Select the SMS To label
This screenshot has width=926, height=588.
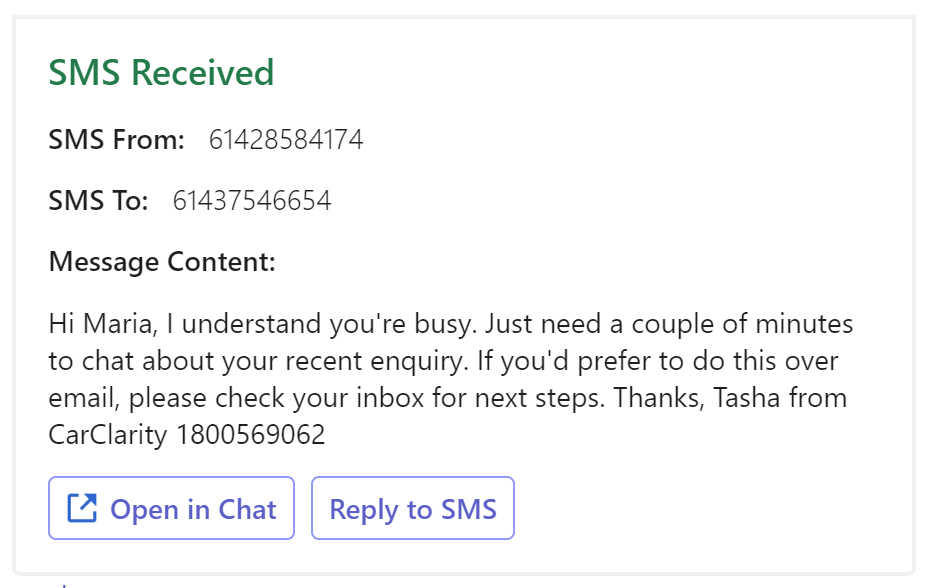(98, 201)
